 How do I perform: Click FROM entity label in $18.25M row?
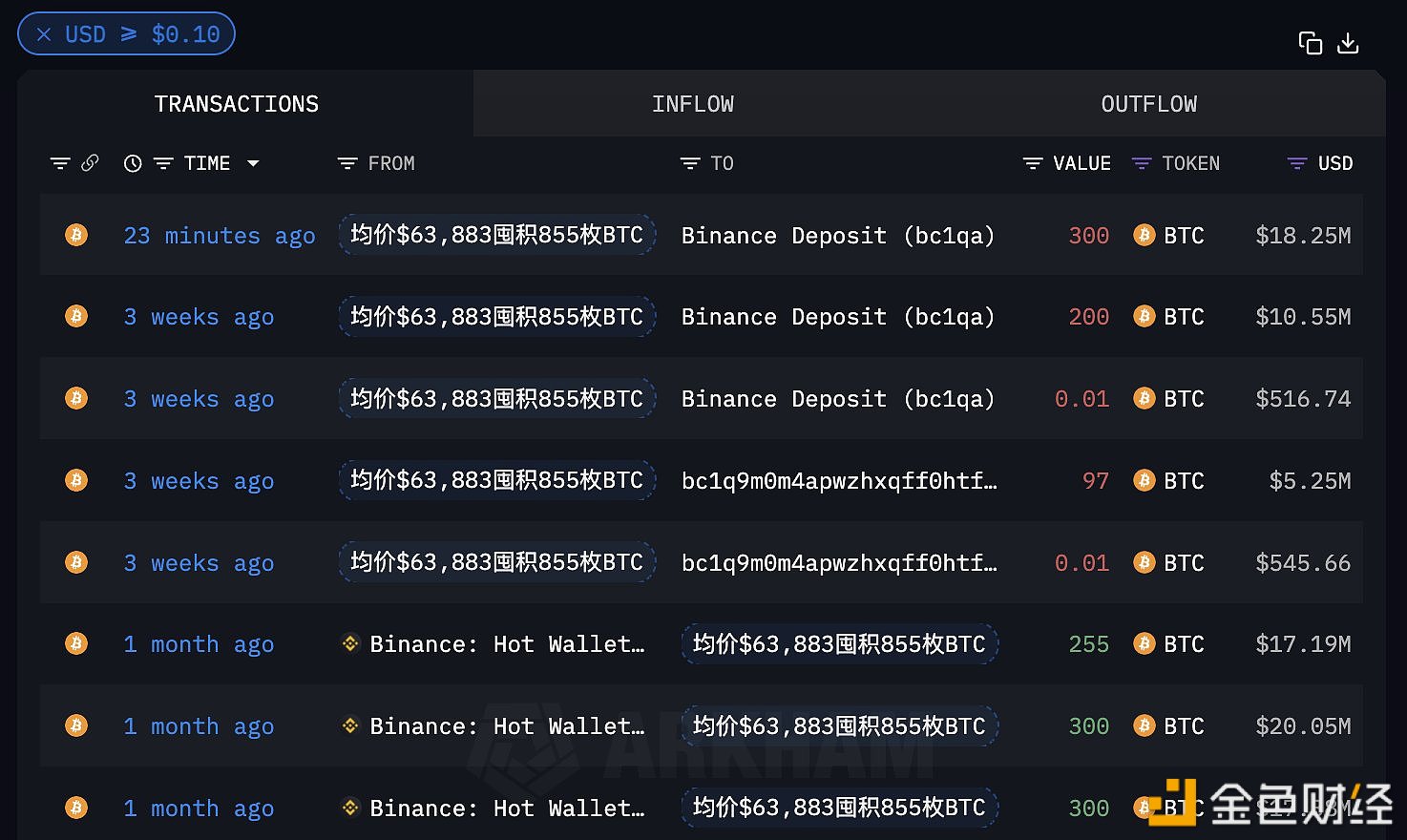tap(497, 235)
